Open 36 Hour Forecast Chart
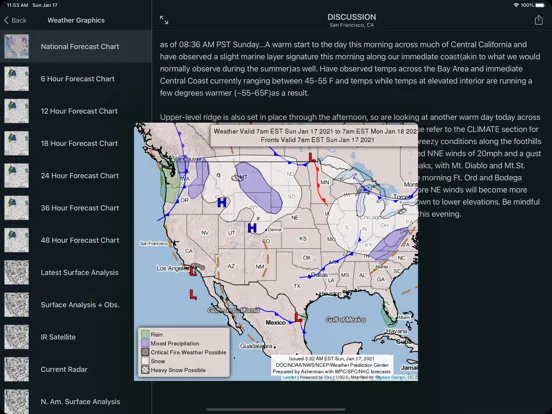Image resolution: width=552 pixels, height=414 pixels. point(76,208)
